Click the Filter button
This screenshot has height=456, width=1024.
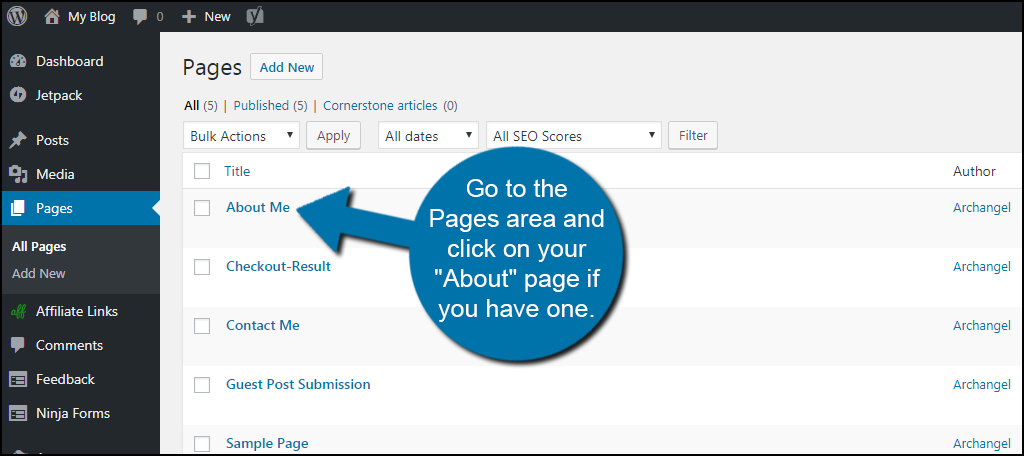693,136
